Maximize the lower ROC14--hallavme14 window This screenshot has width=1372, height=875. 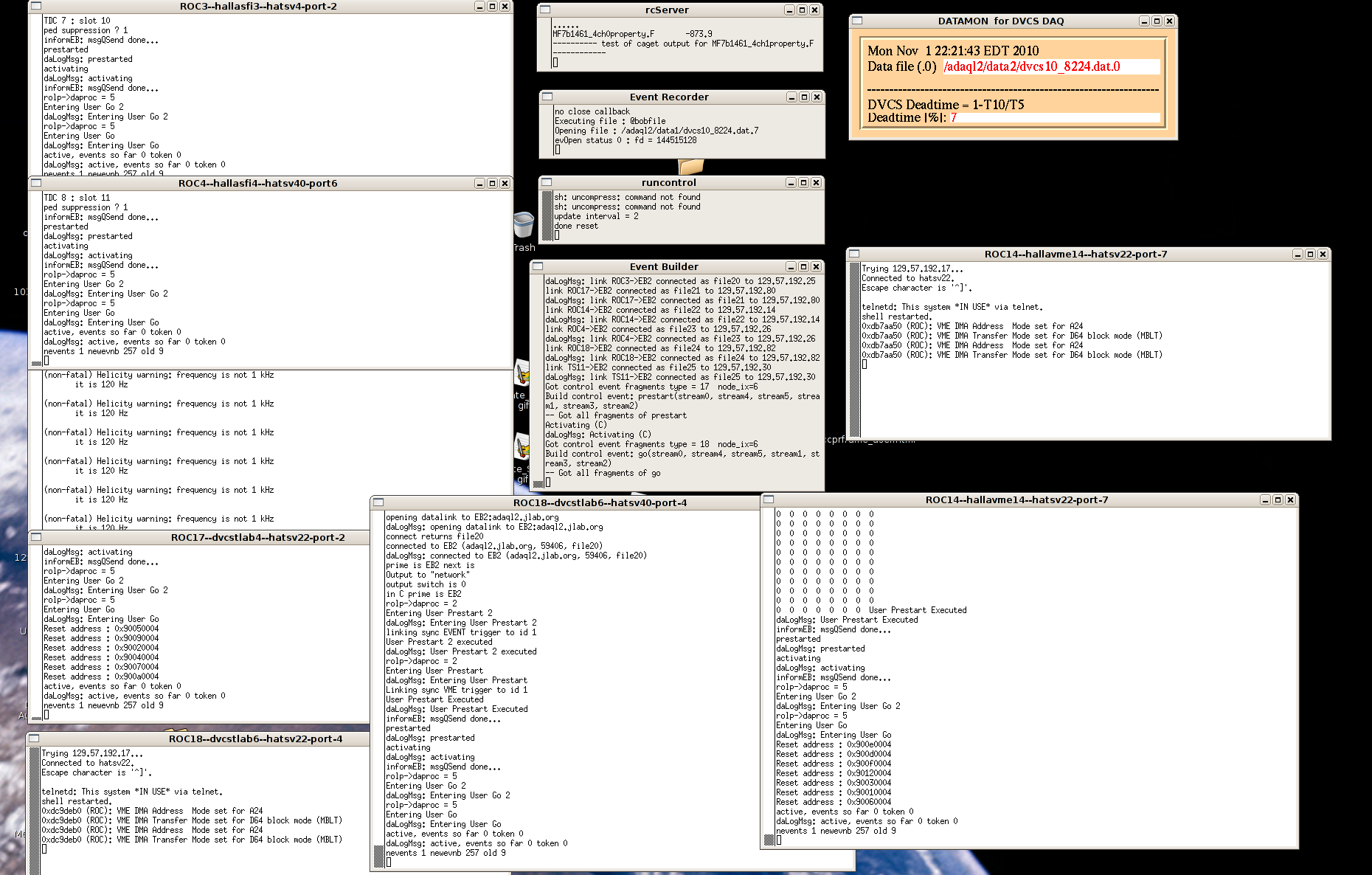1278,499
